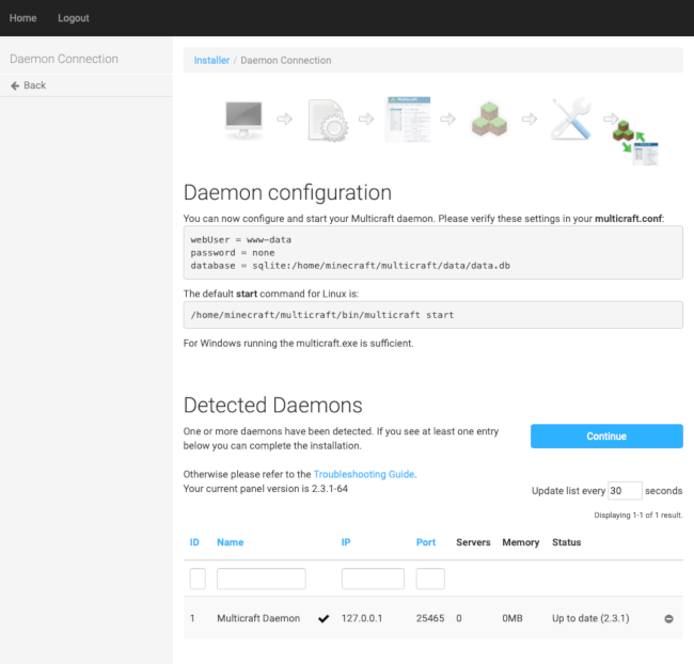Click the checkmark next to Multicraft Daemon
Viewport: 694px width, 664px height.
coord(323,619)
